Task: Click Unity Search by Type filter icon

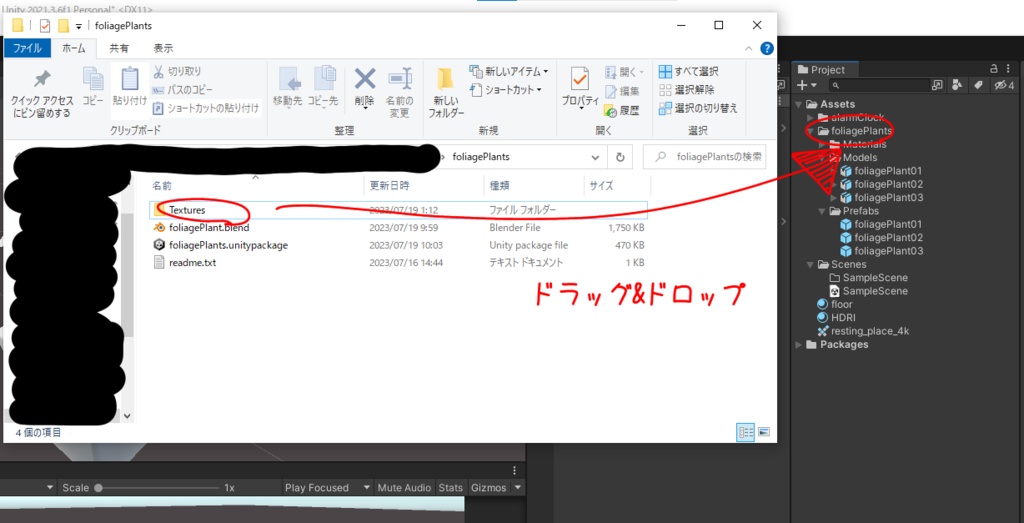Action: tap(957, 85)
